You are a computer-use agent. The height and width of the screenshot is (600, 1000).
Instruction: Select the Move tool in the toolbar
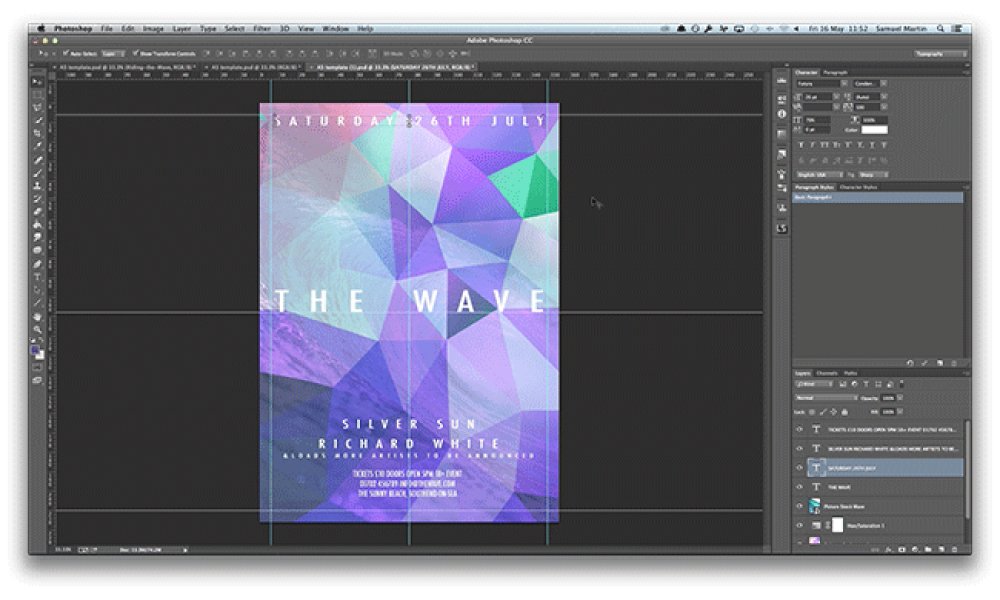tap(38, 82)
